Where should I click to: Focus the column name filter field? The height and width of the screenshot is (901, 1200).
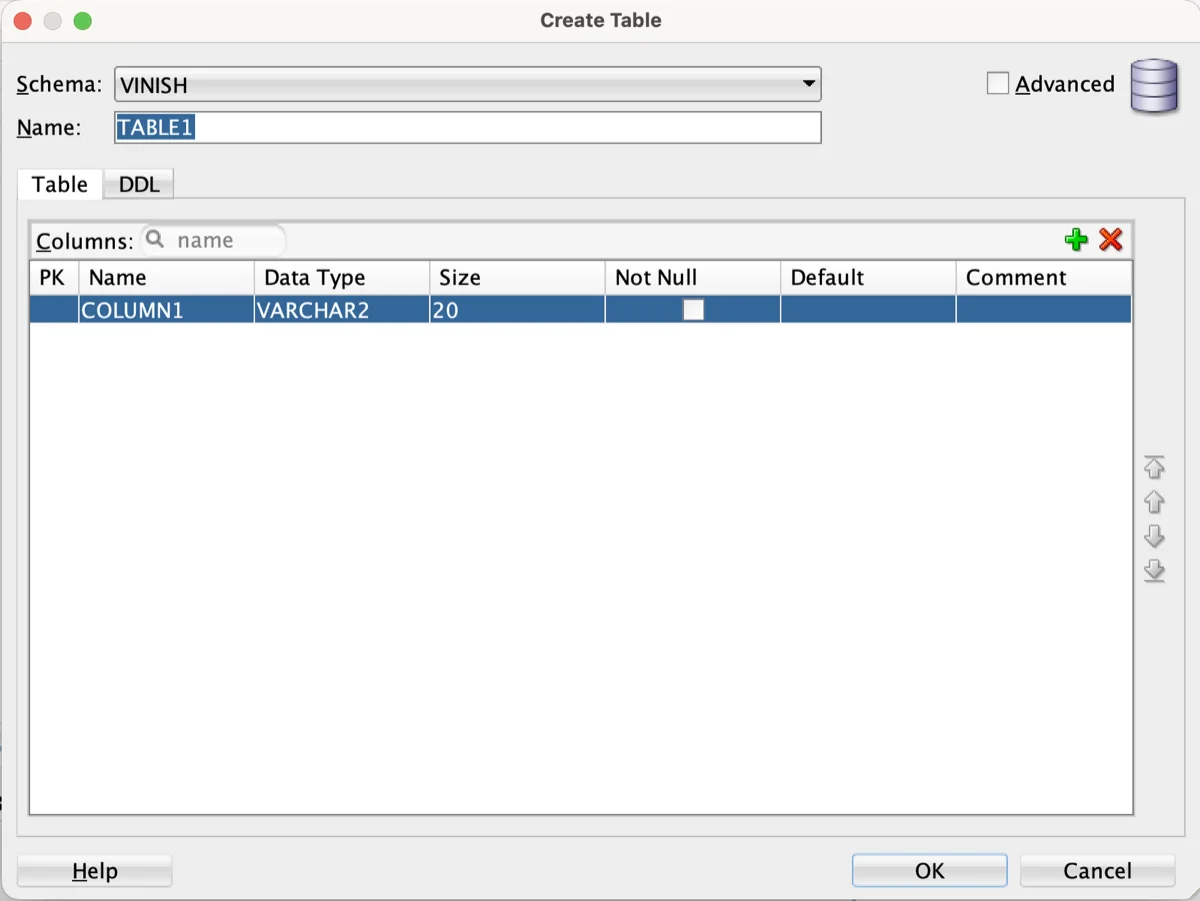(x=214, y=240)
